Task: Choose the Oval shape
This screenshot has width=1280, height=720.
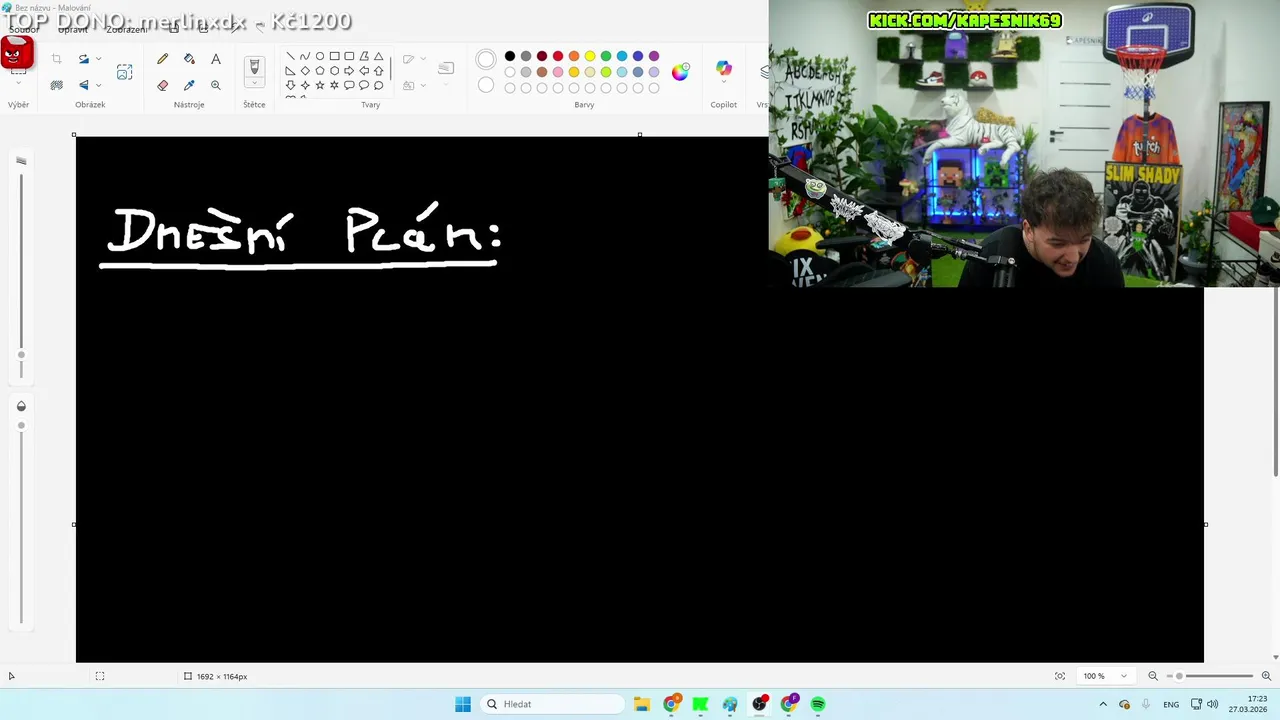Action: click(320, 56)
